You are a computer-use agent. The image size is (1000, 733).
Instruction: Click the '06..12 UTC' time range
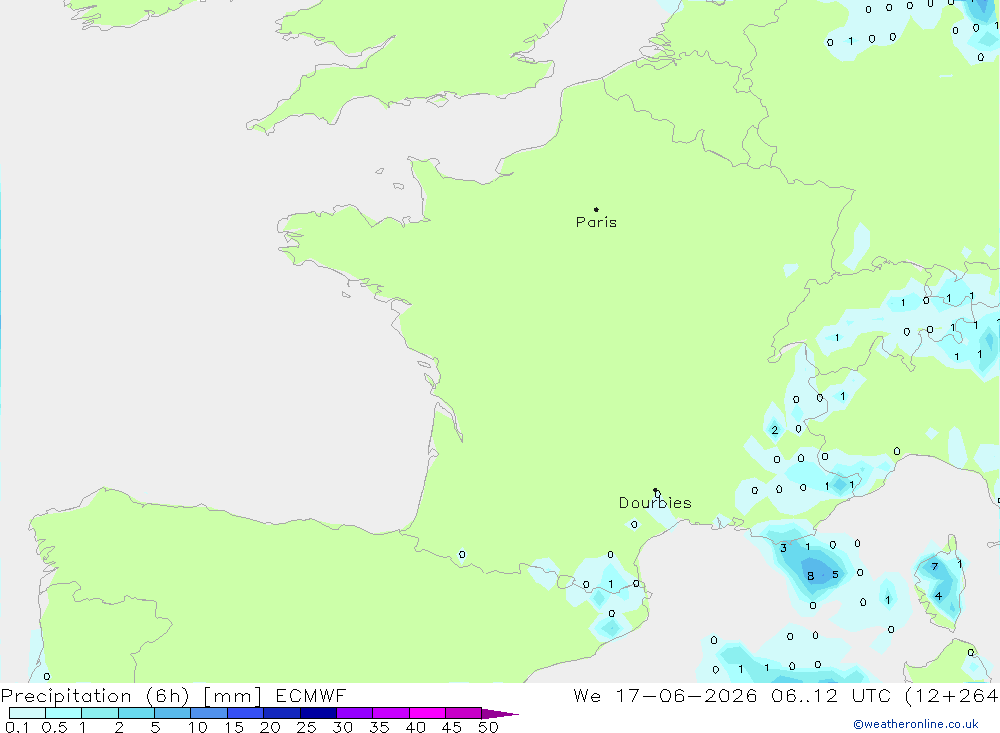(830, 695)
